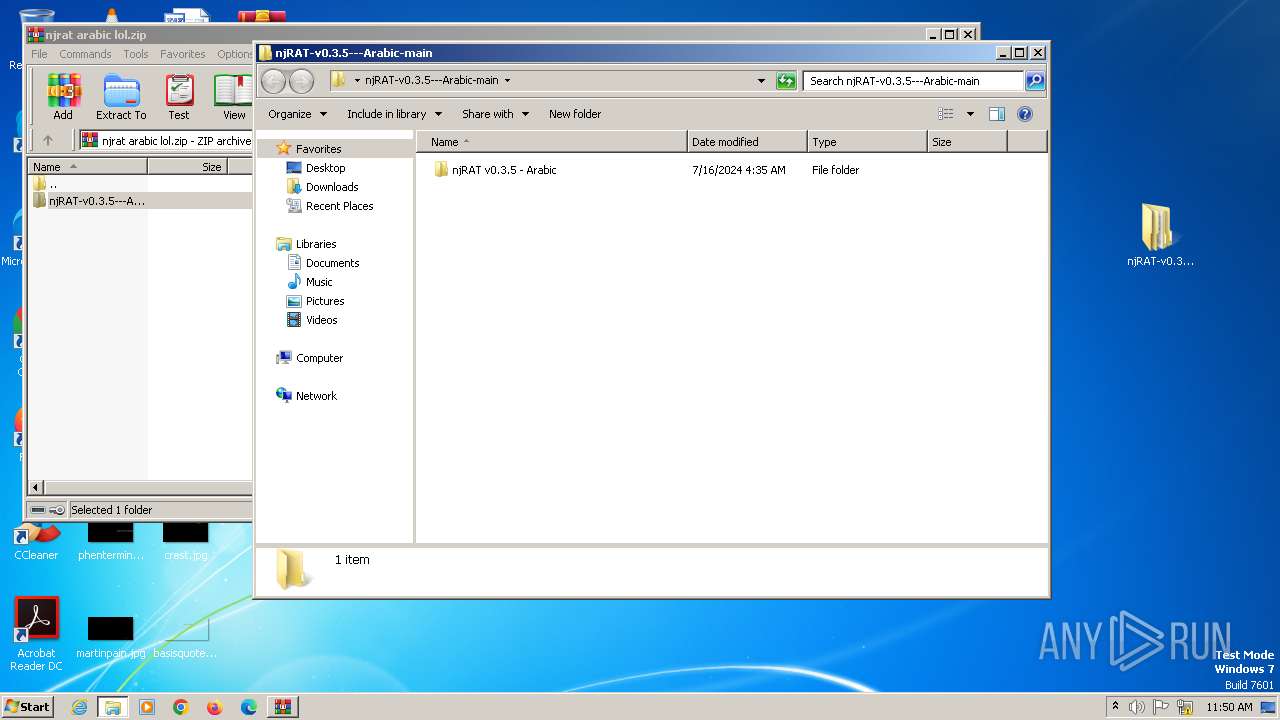This screenshot has width=1280, height=720.
Task: Click WinRAR taskbar button
Action: 283,707
